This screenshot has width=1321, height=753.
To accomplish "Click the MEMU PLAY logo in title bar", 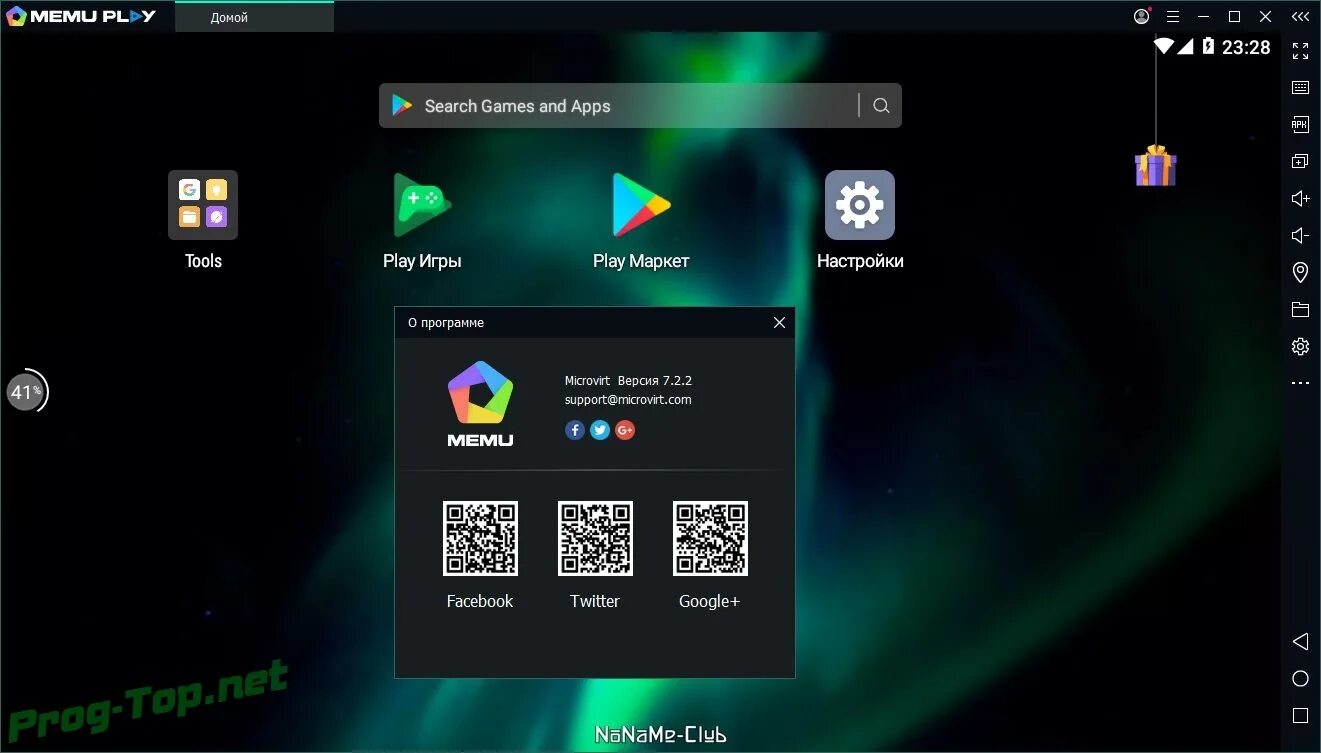I will pos(81,16).
